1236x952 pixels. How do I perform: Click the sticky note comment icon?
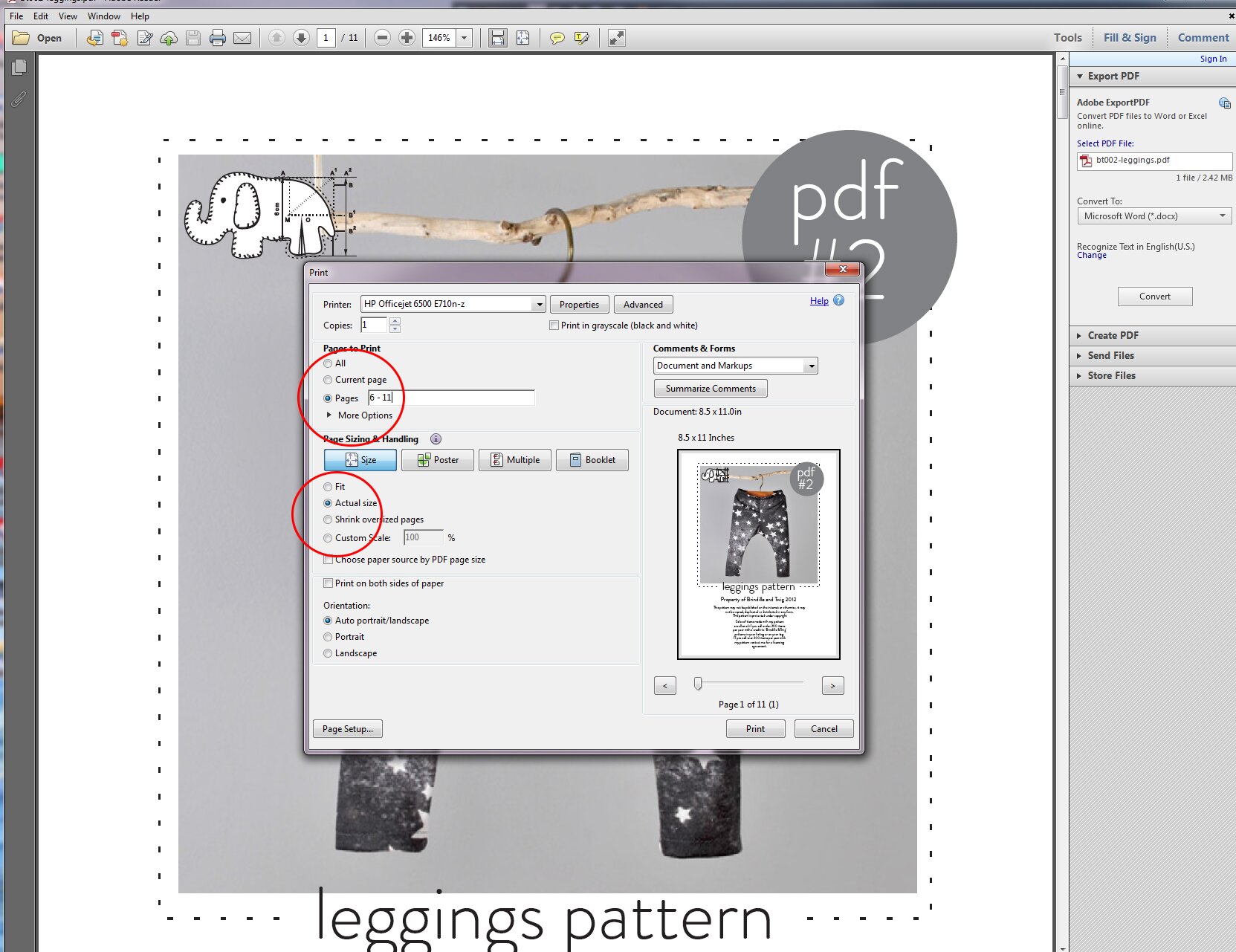tap(557, 38)
